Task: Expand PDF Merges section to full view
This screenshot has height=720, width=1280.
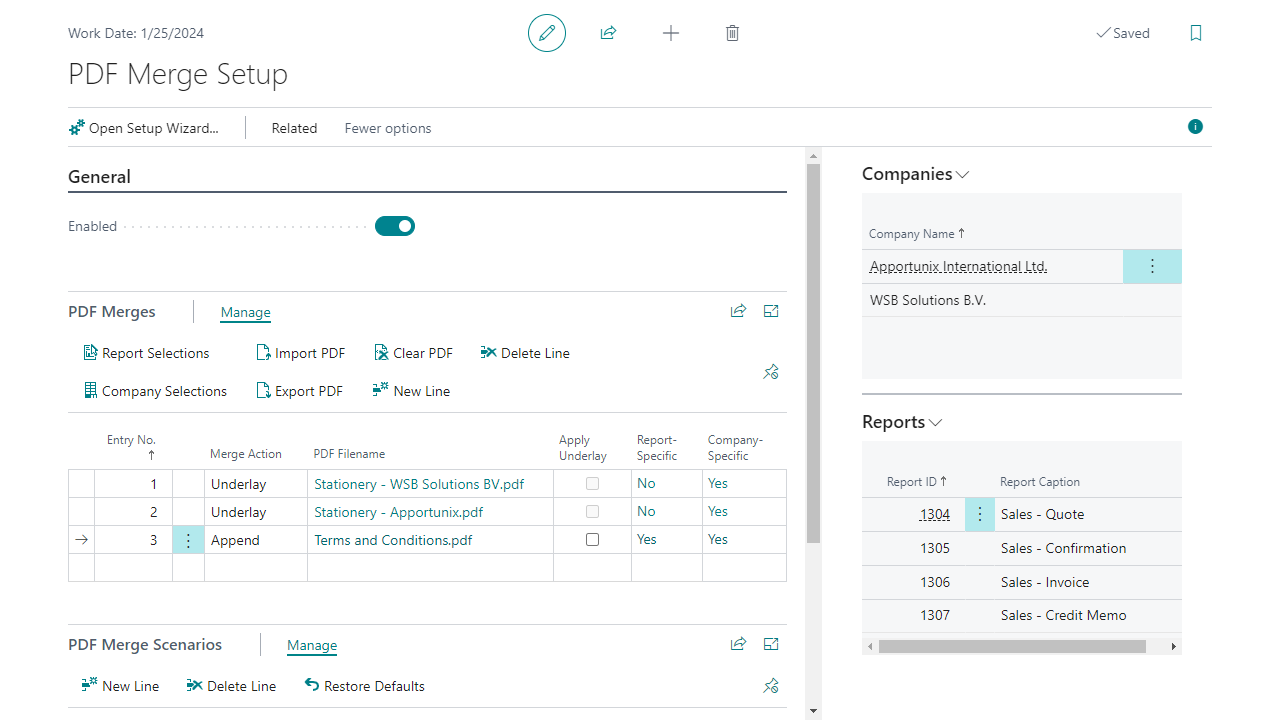Action: tap(771, 311)
